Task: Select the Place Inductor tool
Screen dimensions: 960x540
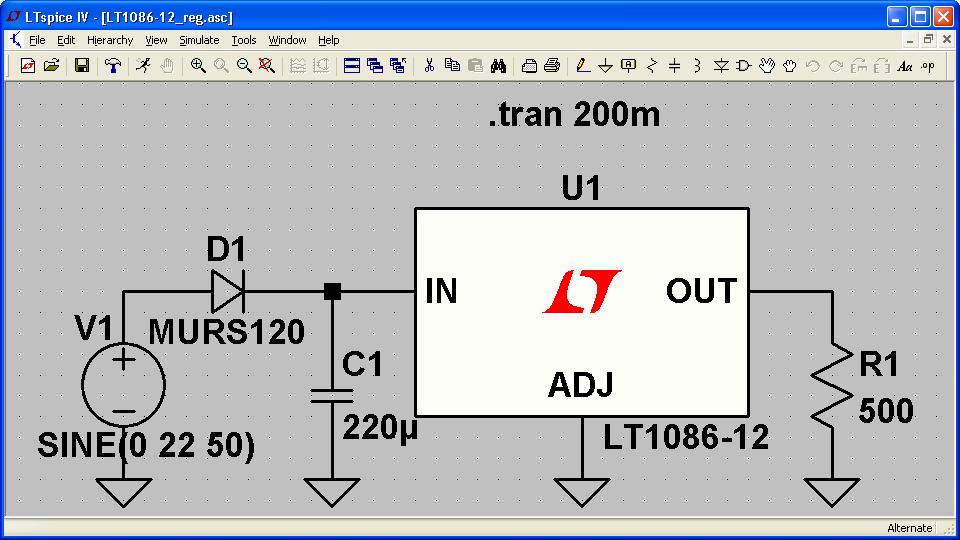Action: click(697, 66)
